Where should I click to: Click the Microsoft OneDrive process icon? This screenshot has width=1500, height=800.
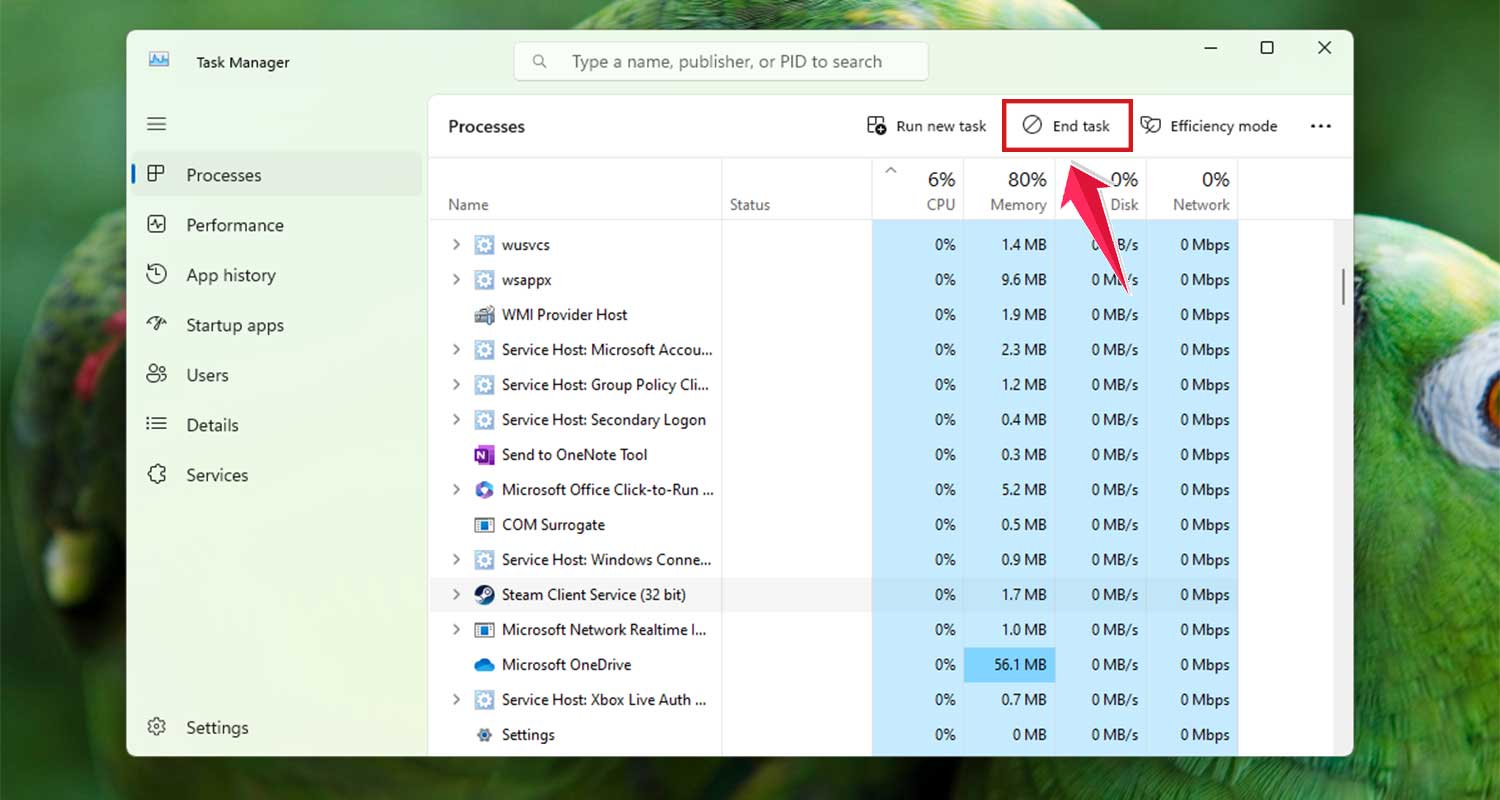[482, 664]
